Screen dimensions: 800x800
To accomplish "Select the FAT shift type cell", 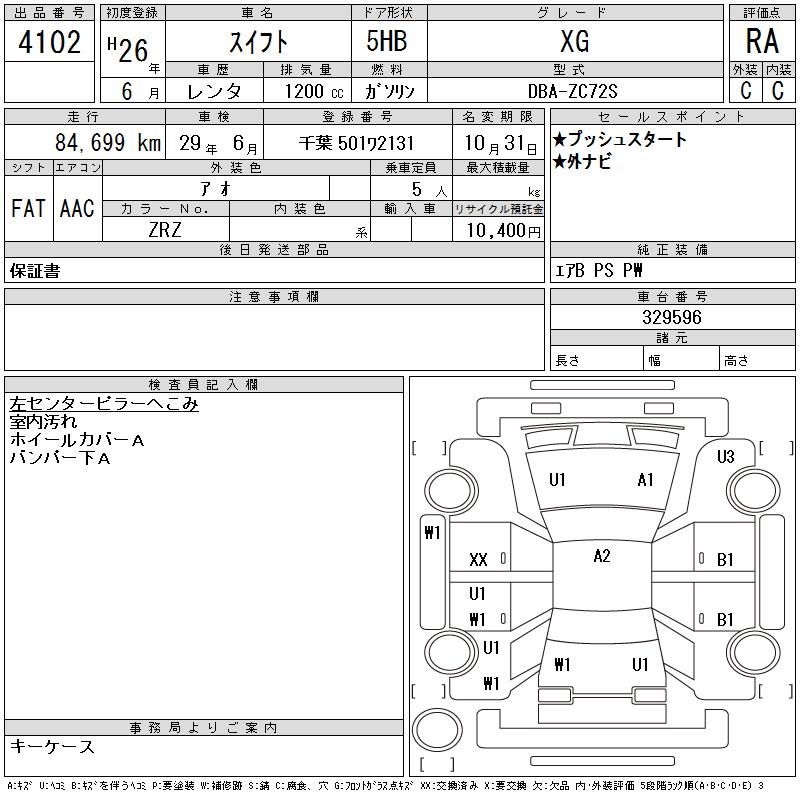I will pos(28,208).
